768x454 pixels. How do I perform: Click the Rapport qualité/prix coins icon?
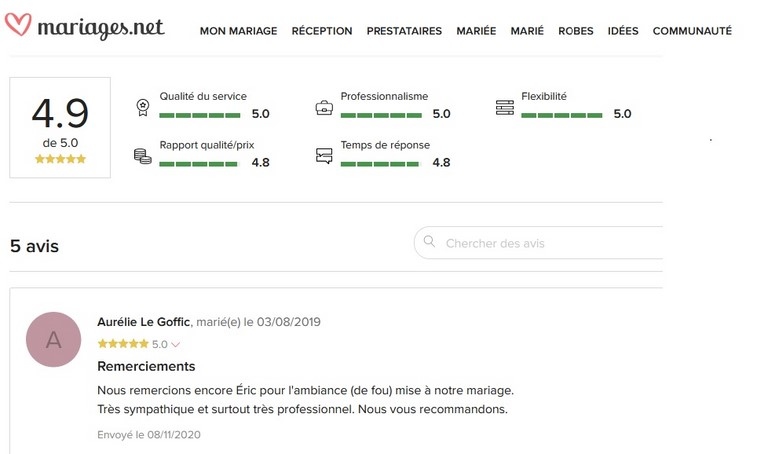tap(142, 155)
